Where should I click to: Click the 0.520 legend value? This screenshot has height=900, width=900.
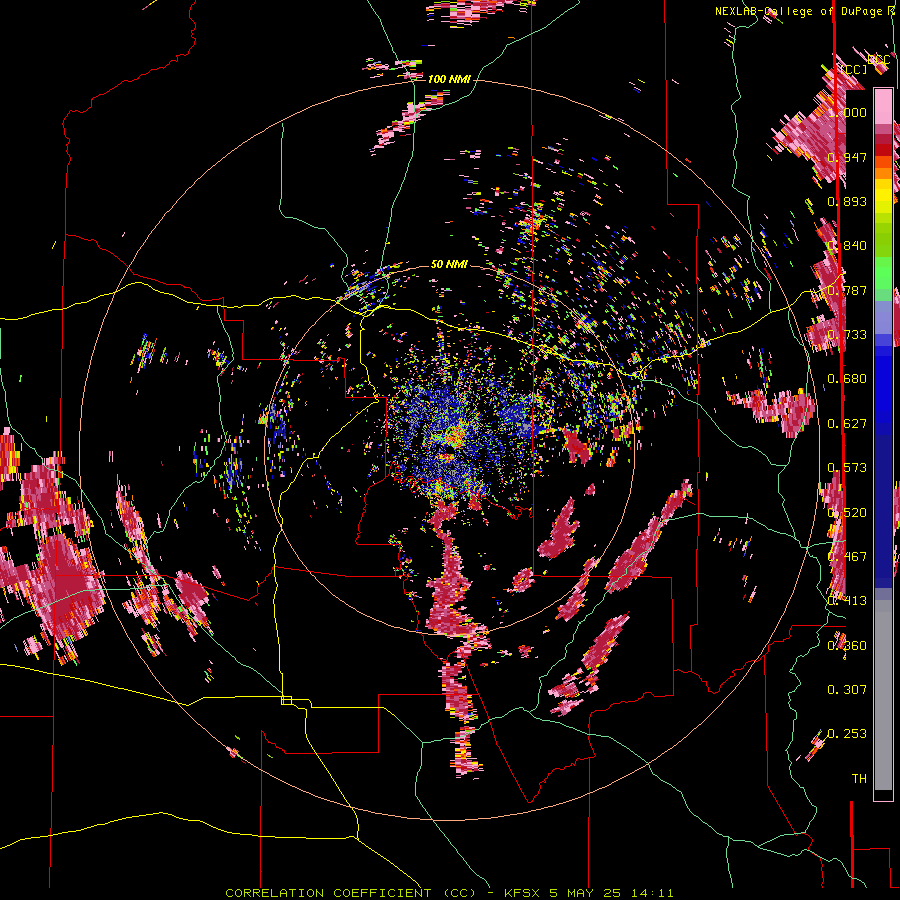click(847, 512)
